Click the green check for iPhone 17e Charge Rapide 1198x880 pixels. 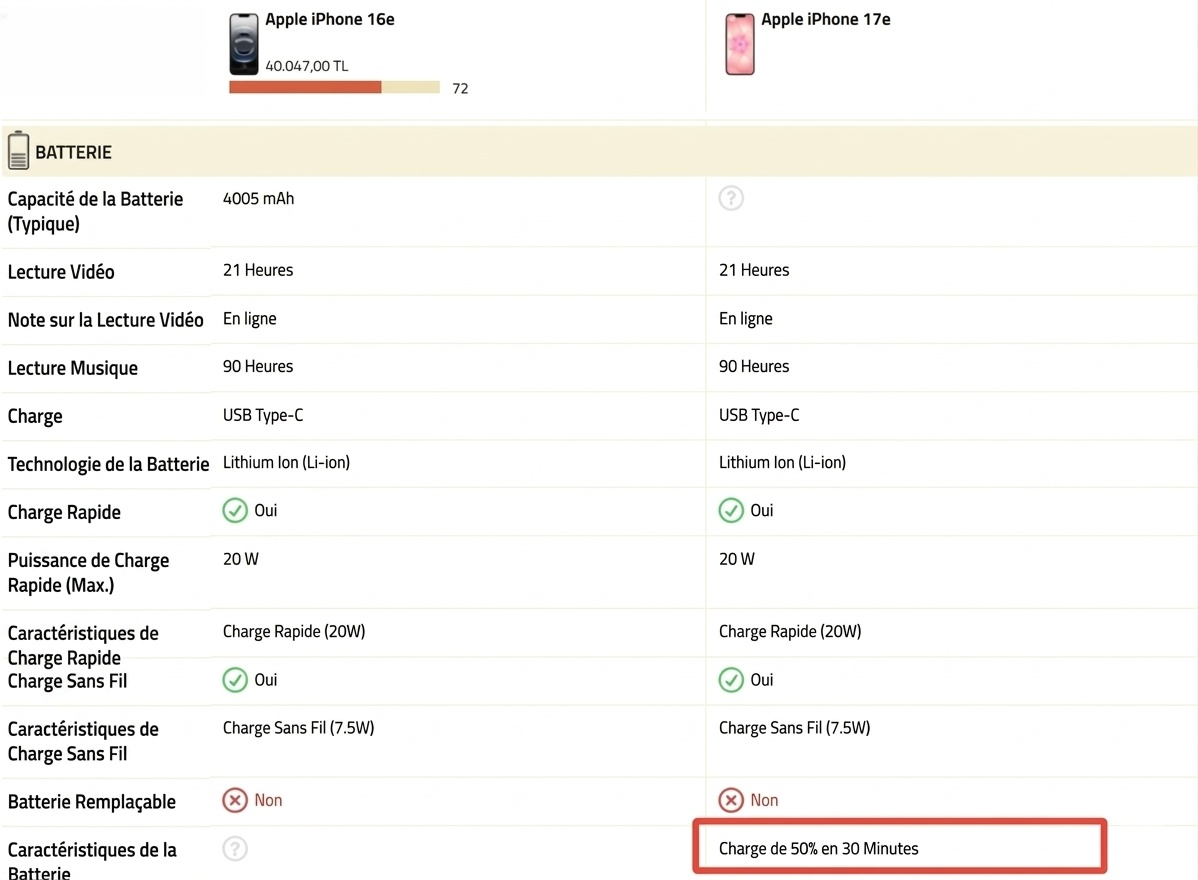(731, 511)
